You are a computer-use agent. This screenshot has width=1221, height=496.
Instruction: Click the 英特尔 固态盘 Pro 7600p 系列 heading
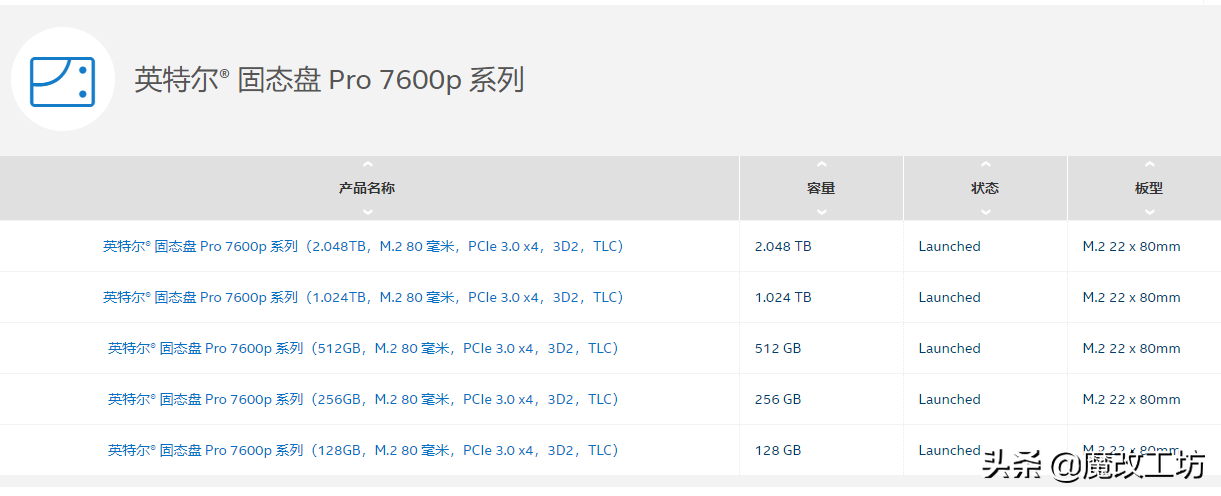tap(330, 80)
